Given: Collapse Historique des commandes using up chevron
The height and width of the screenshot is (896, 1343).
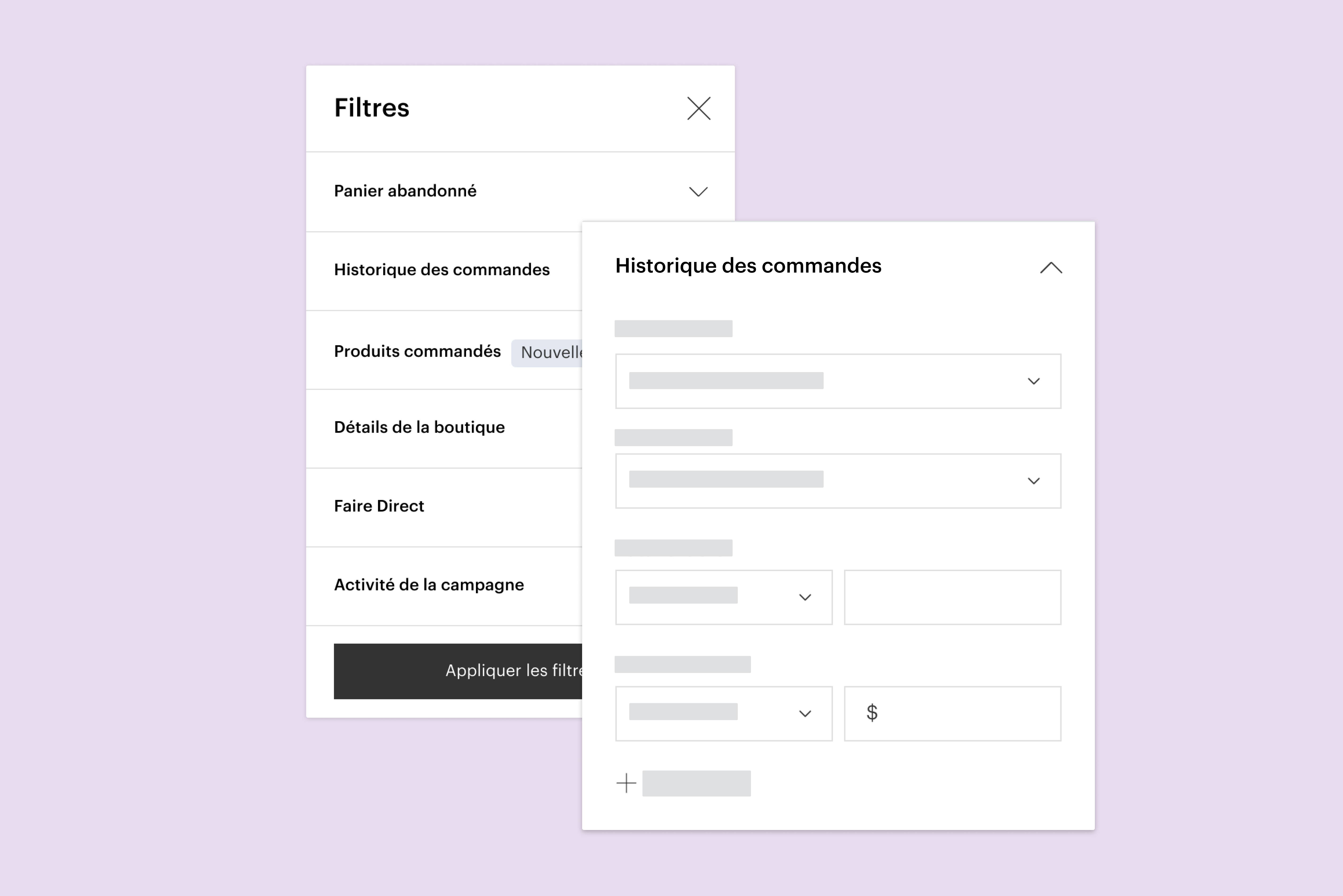Looking at the screenshot, I should tap(1050, 268).
